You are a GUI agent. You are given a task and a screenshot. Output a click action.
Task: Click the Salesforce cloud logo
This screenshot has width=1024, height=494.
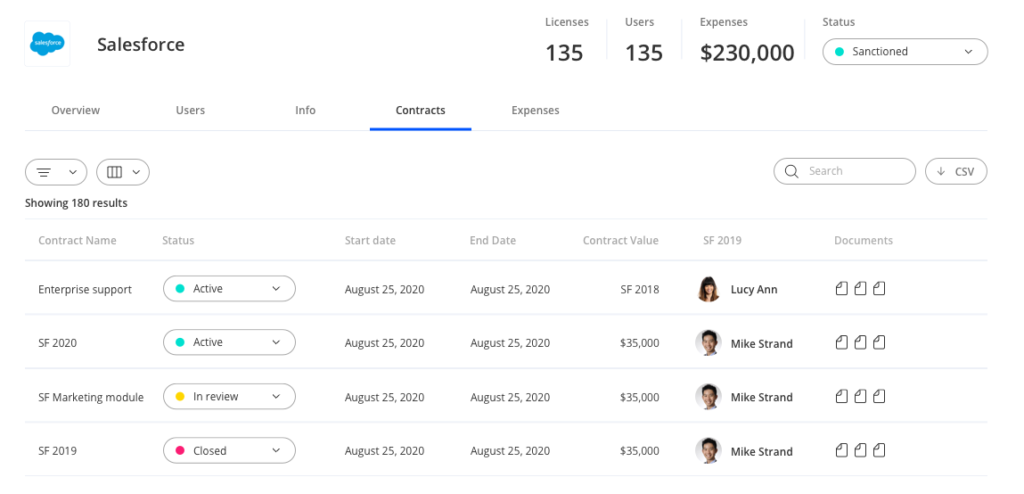pos(47,44)
